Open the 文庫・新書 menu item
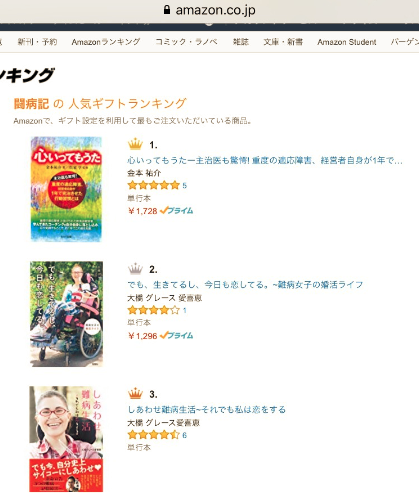 coord(283,42)
